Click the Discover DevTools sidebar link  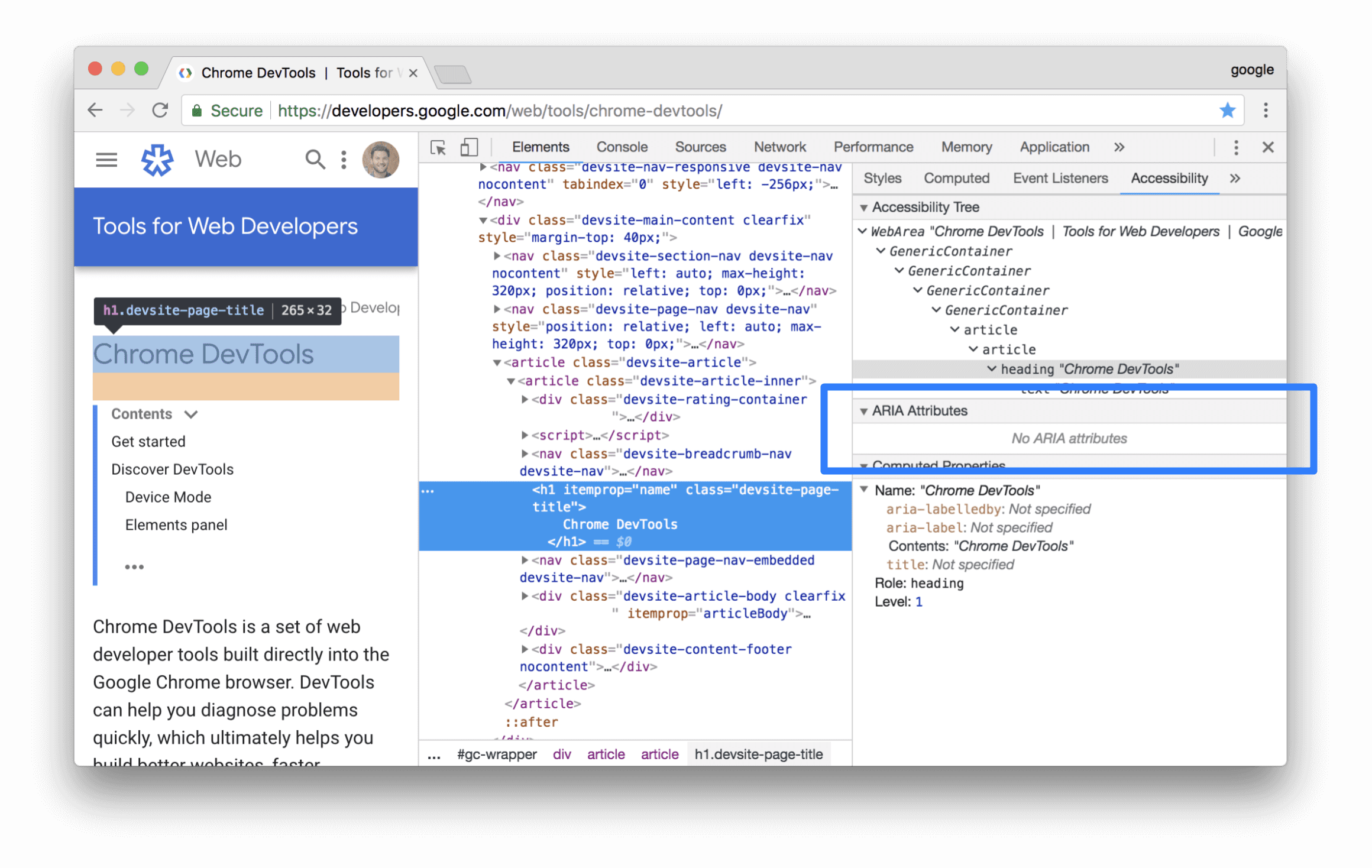(x=173, y=468)
